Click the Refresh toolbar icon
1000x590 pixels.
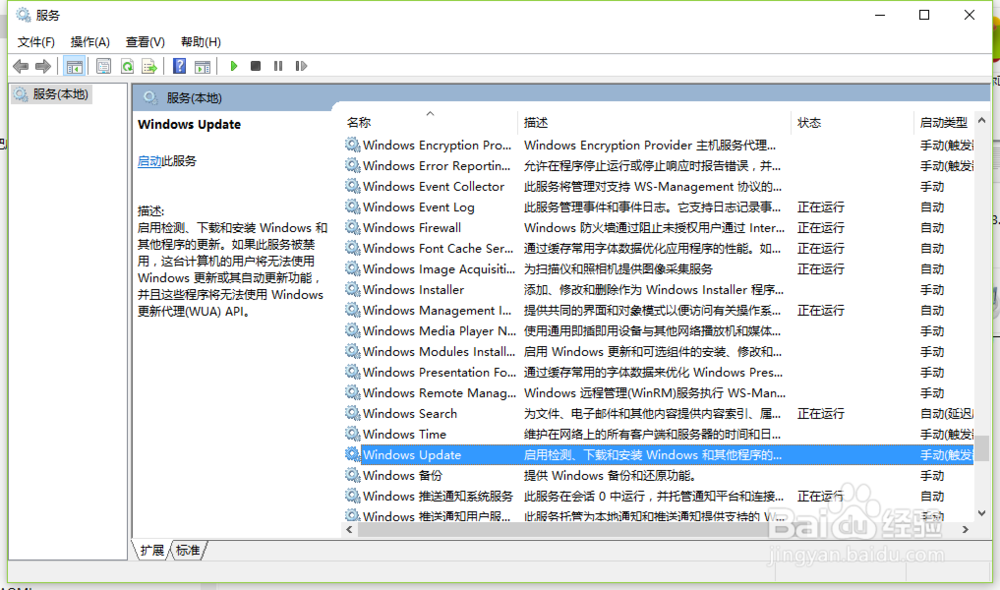coord(127,66)
